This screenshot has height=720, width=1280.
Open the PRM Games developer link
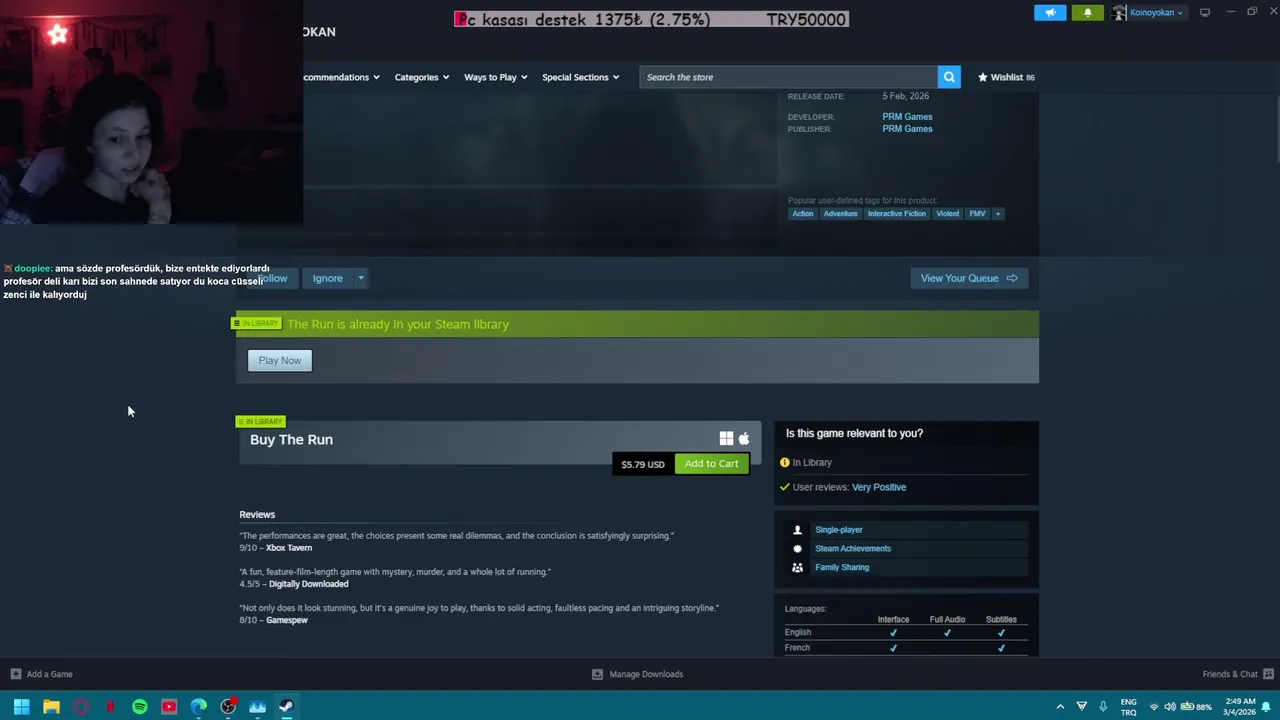pos(907,117)
